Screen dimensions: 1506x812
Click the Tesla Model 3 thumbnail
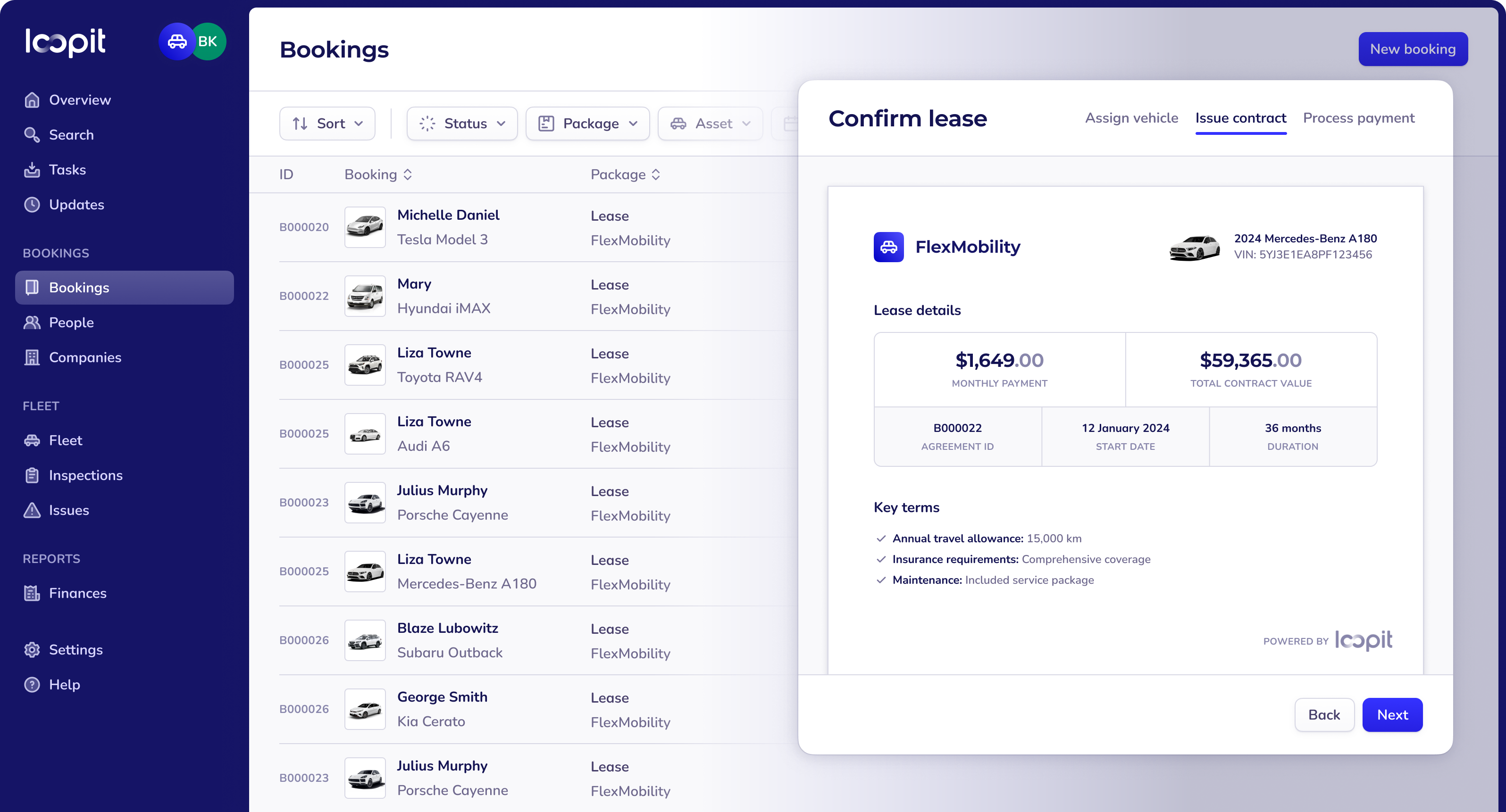(364, 227)
